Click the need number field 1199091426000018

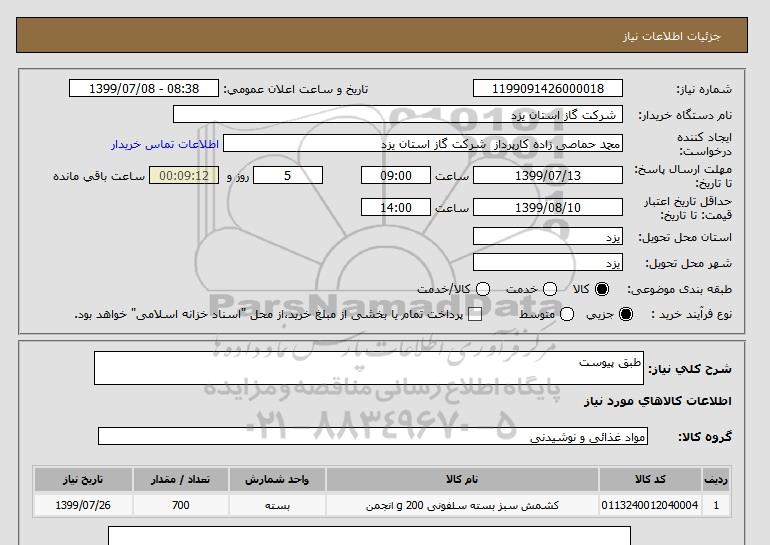[548, 88]
